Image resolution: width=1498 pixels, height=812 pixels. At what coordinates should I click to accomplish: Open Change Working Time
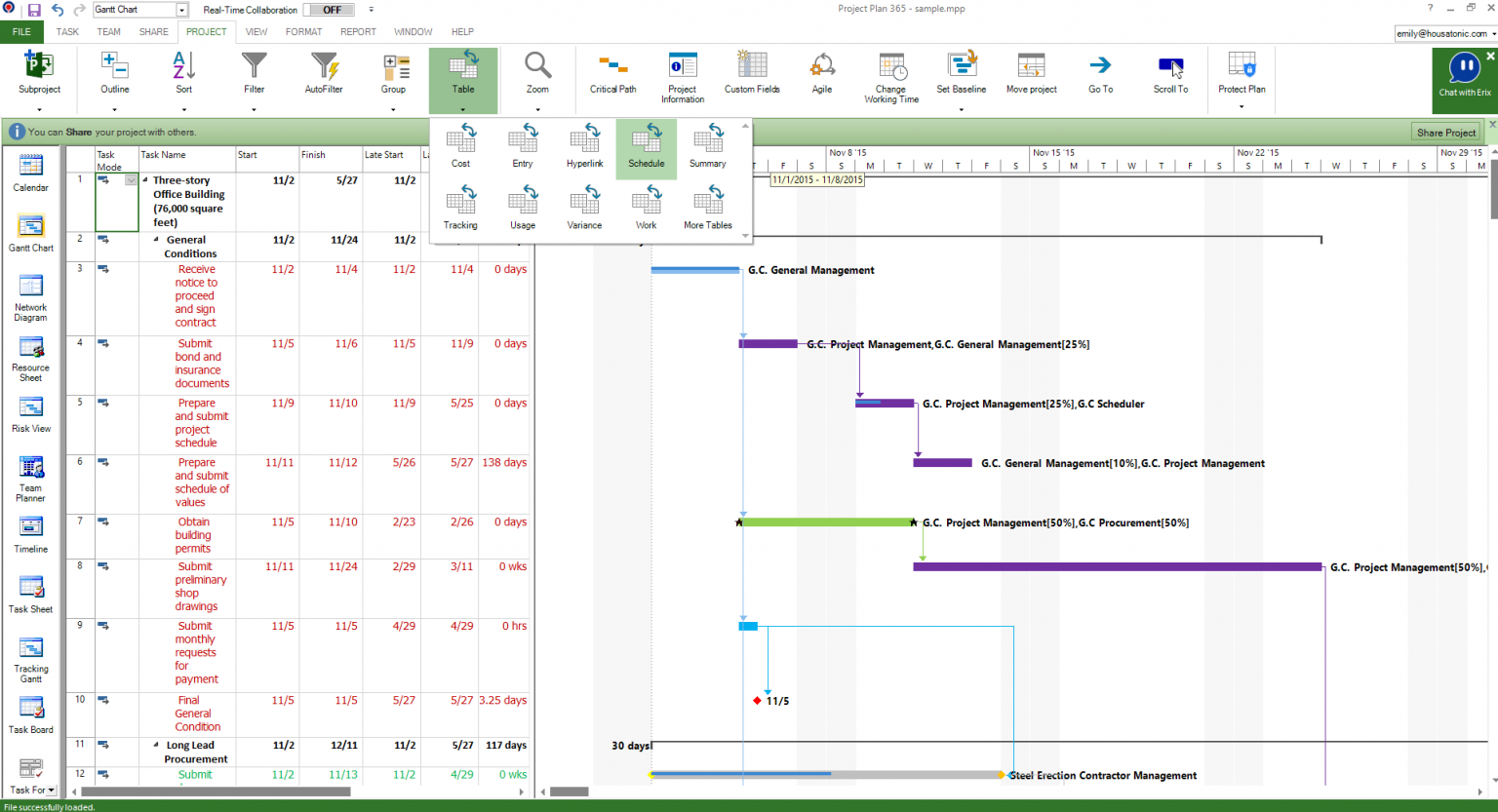[890, 73]
